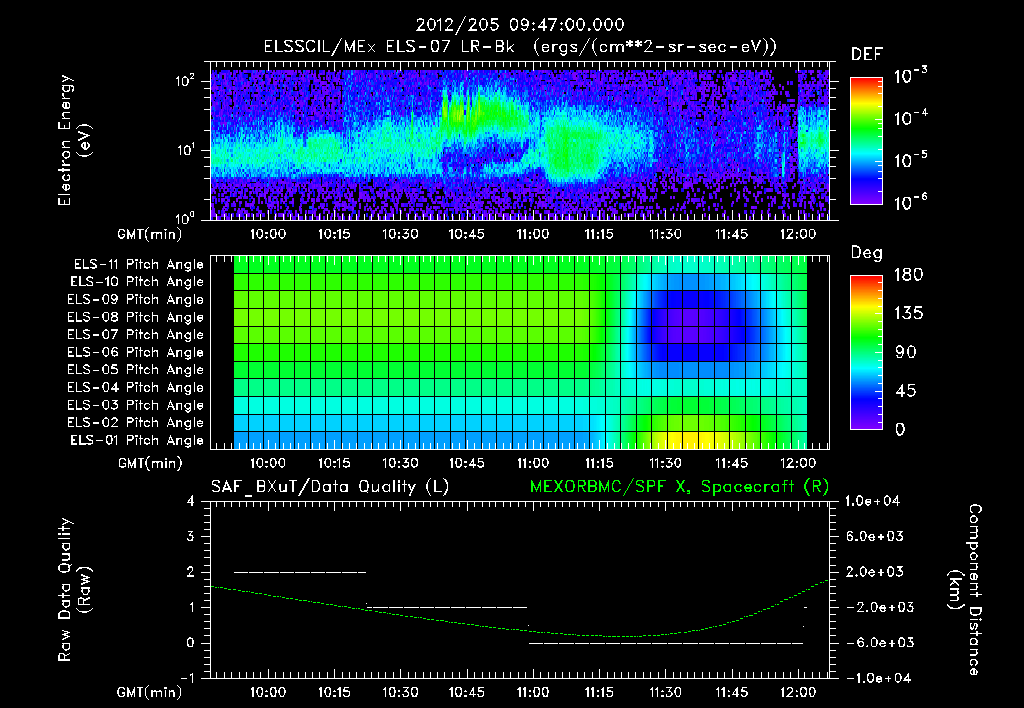Viewport: 1024px width, 708px height.
Task: Click the Component Distance (km) axis label
Action: [964, 590]
